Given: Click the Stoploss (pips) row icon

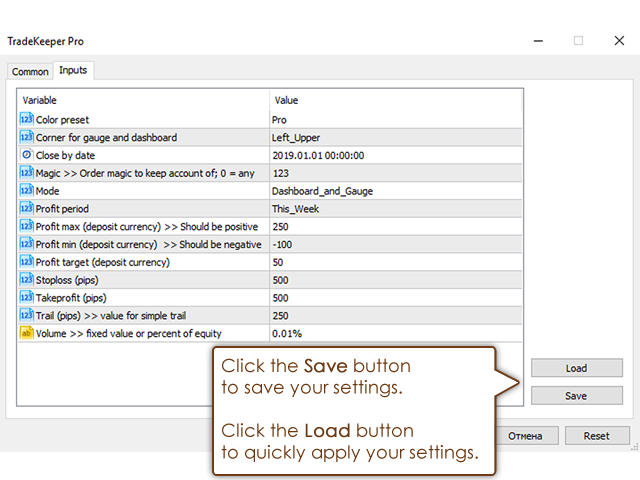Looking at the screenshot, I should [x=27, y=279].
